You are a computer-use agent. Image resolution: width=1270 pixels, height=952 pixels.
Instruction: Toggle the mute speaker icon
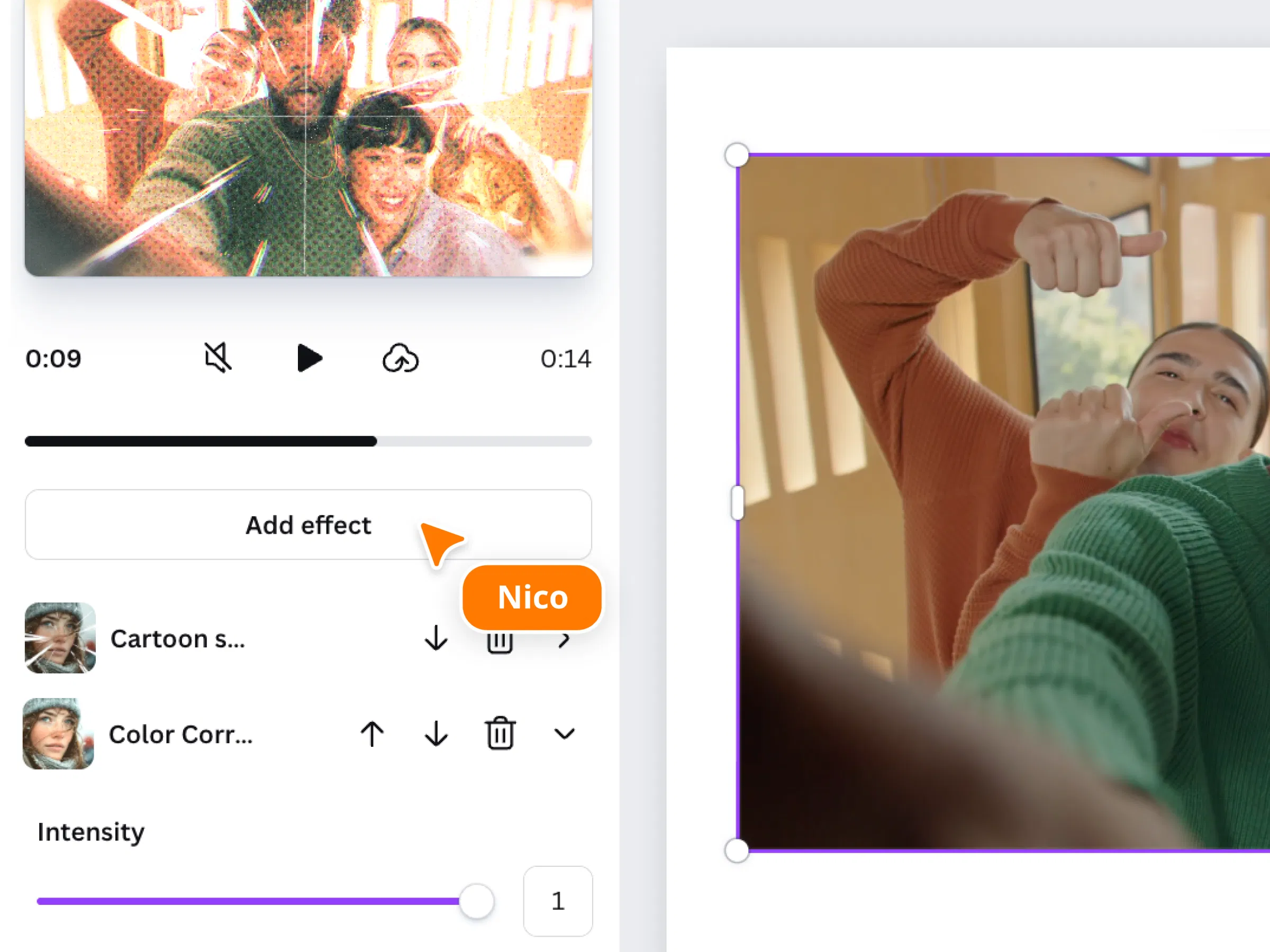[218, 358]
